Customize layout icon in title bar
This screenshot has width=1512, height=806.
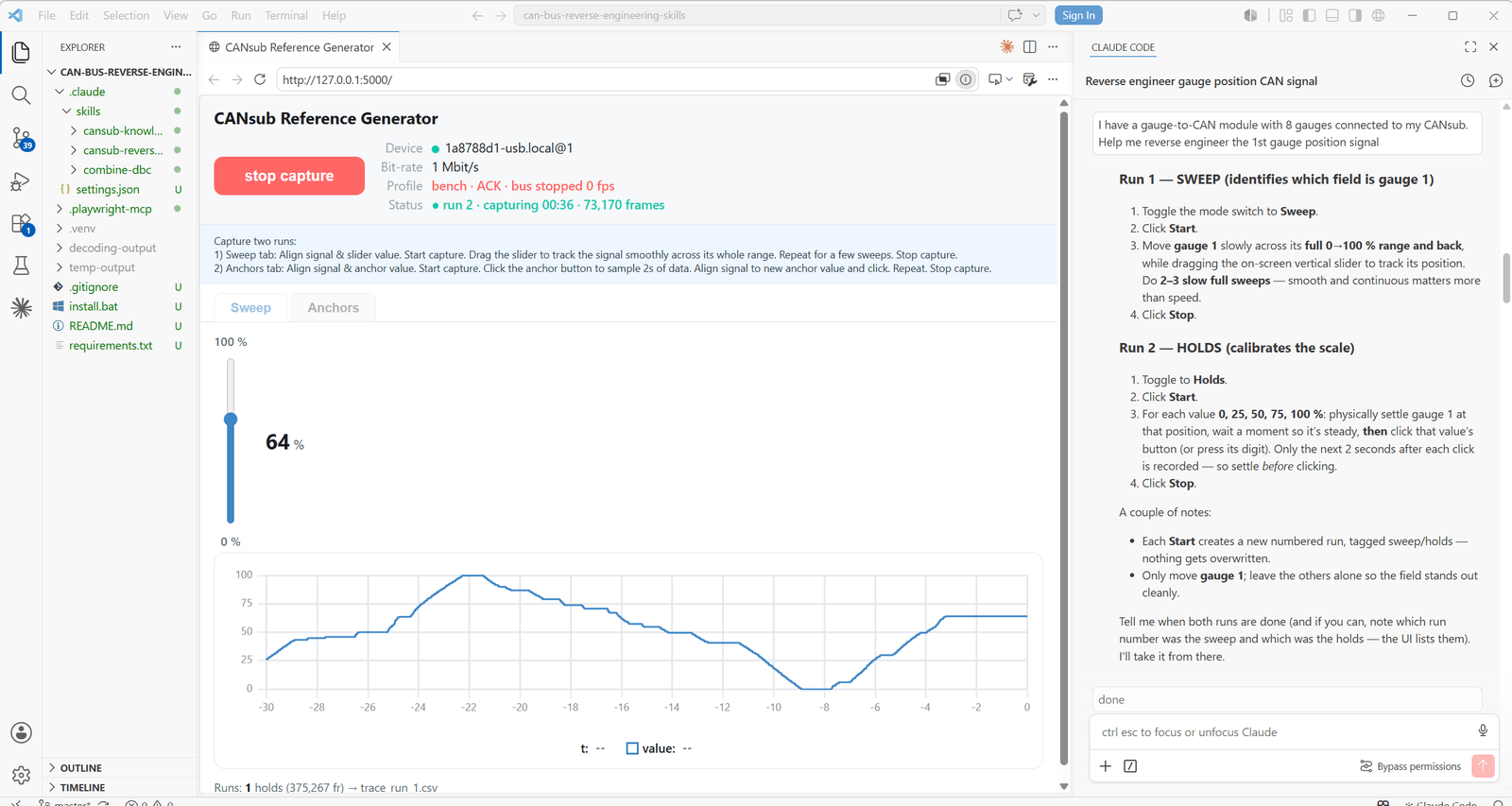pyautogui.click(x=1286, y=15)
